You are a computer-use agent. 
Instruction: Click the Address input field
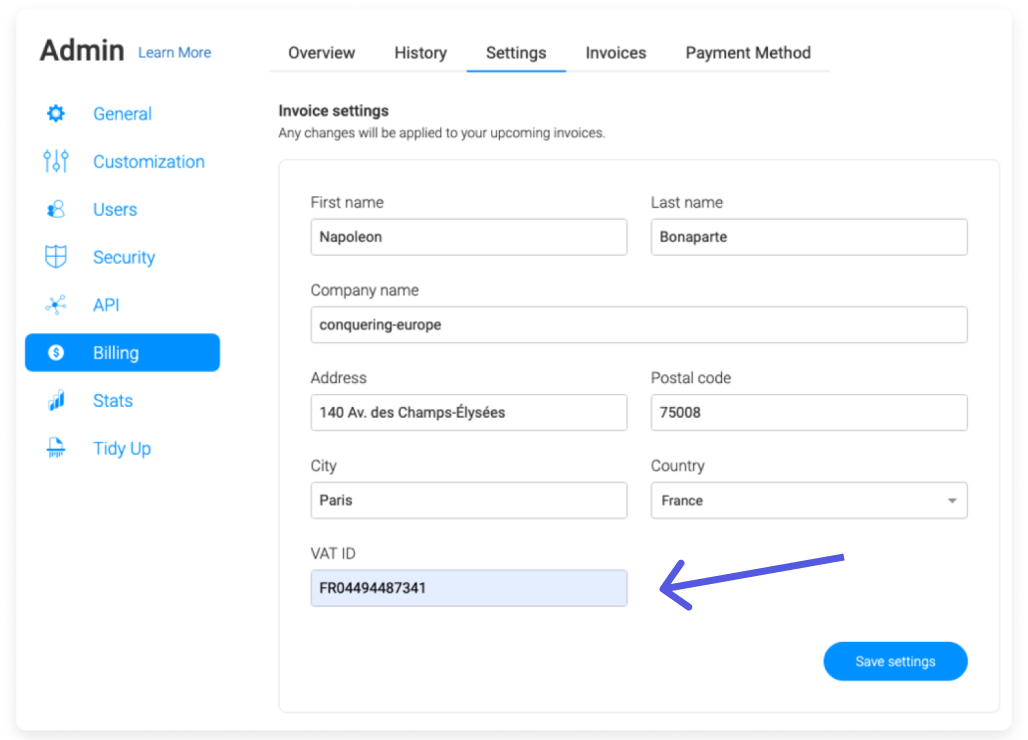pos(469,412)
